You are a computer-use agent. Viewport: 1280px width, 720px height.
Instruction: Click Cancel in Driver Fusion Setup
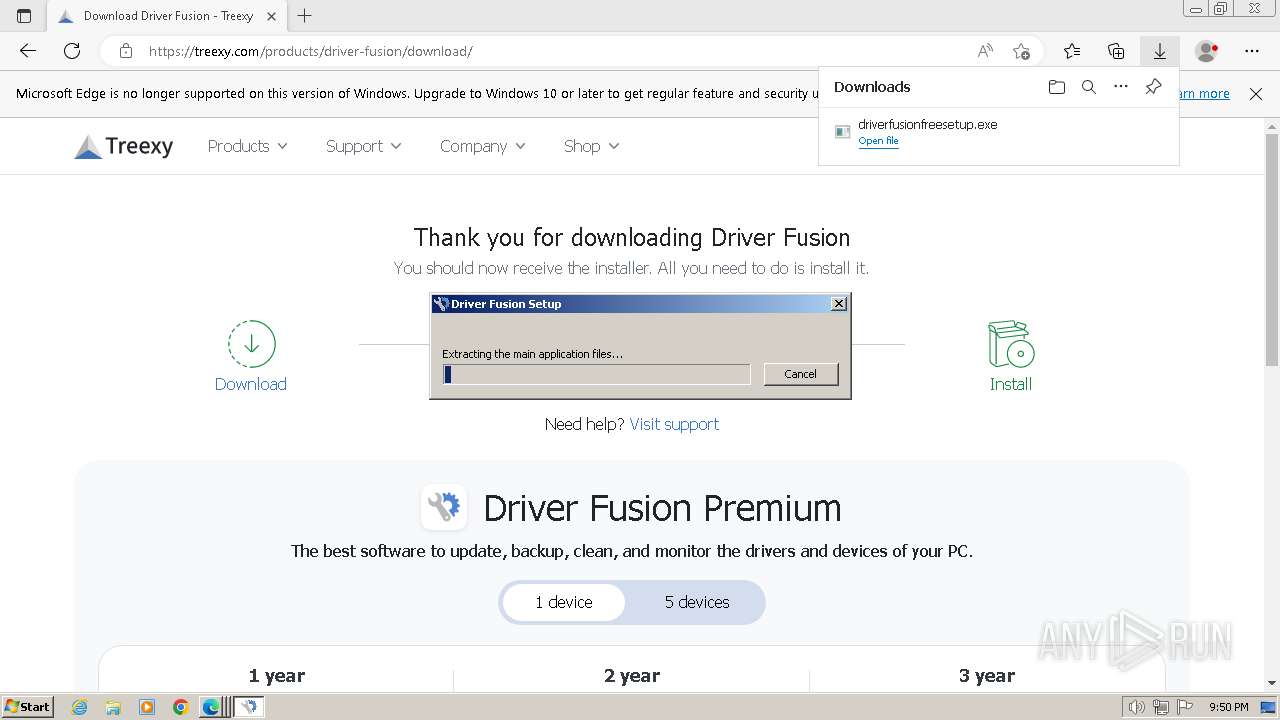800,374
